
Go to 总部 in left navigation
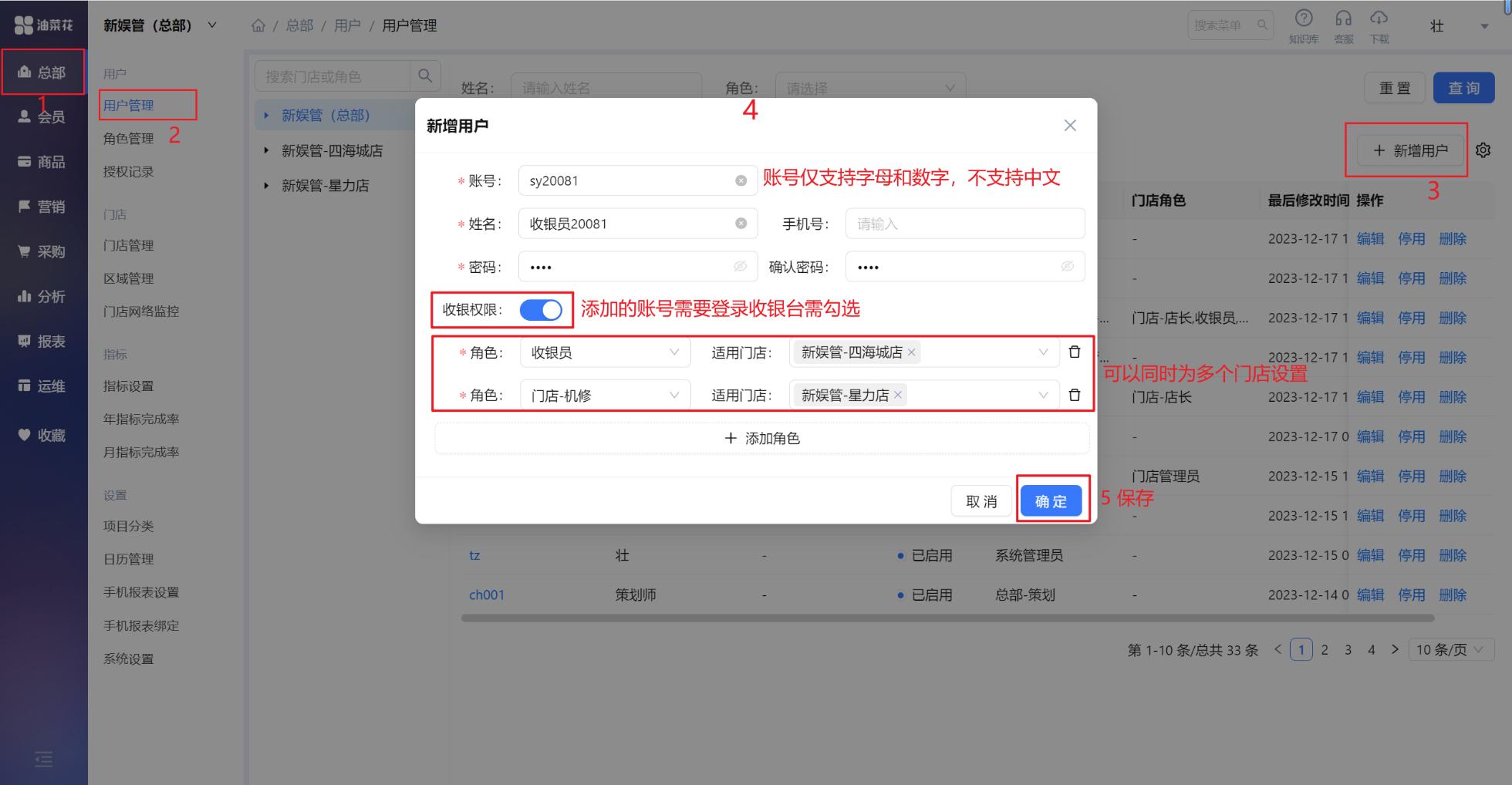[x=43, y=72]
